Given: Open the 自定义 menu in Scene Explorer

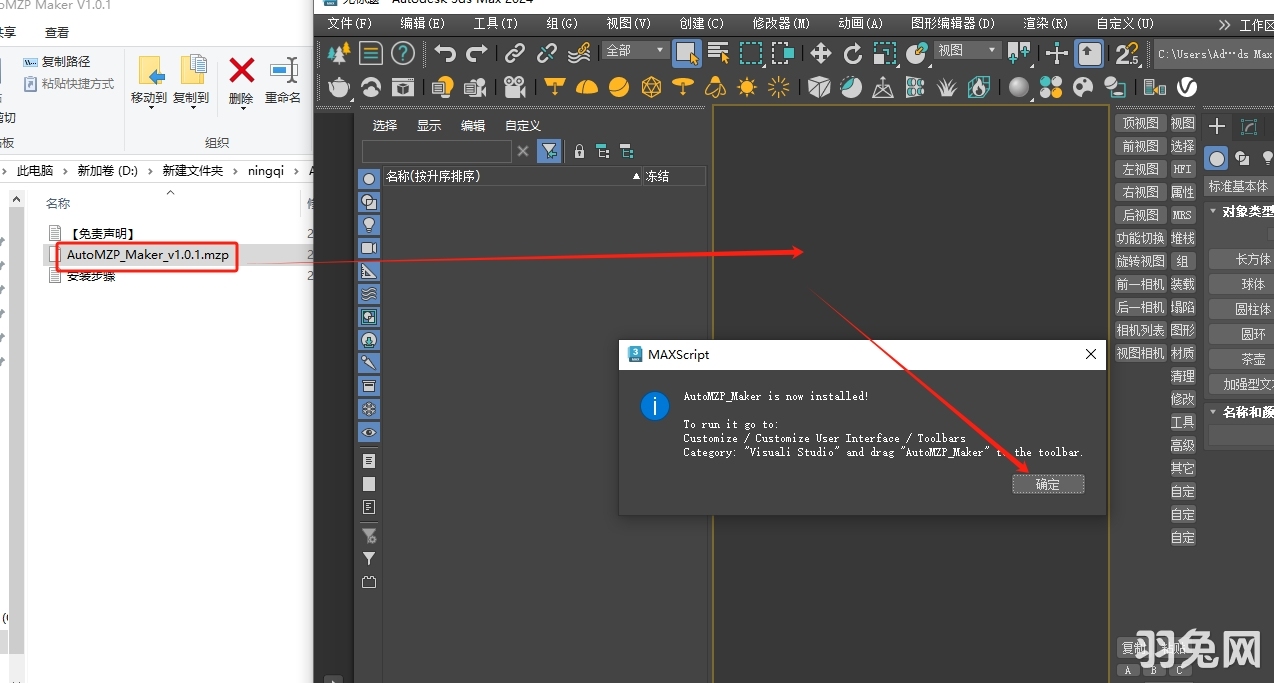Looking at the screenshot, I should point(522,125).
